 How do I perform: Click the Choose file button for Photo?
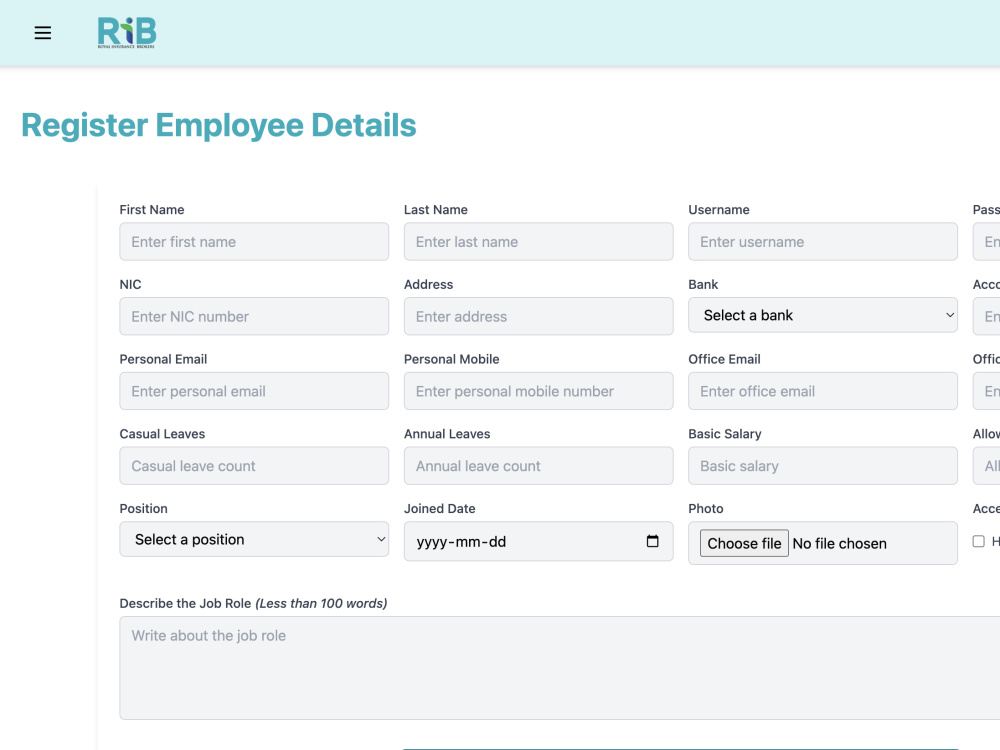(x=744, y=543)
